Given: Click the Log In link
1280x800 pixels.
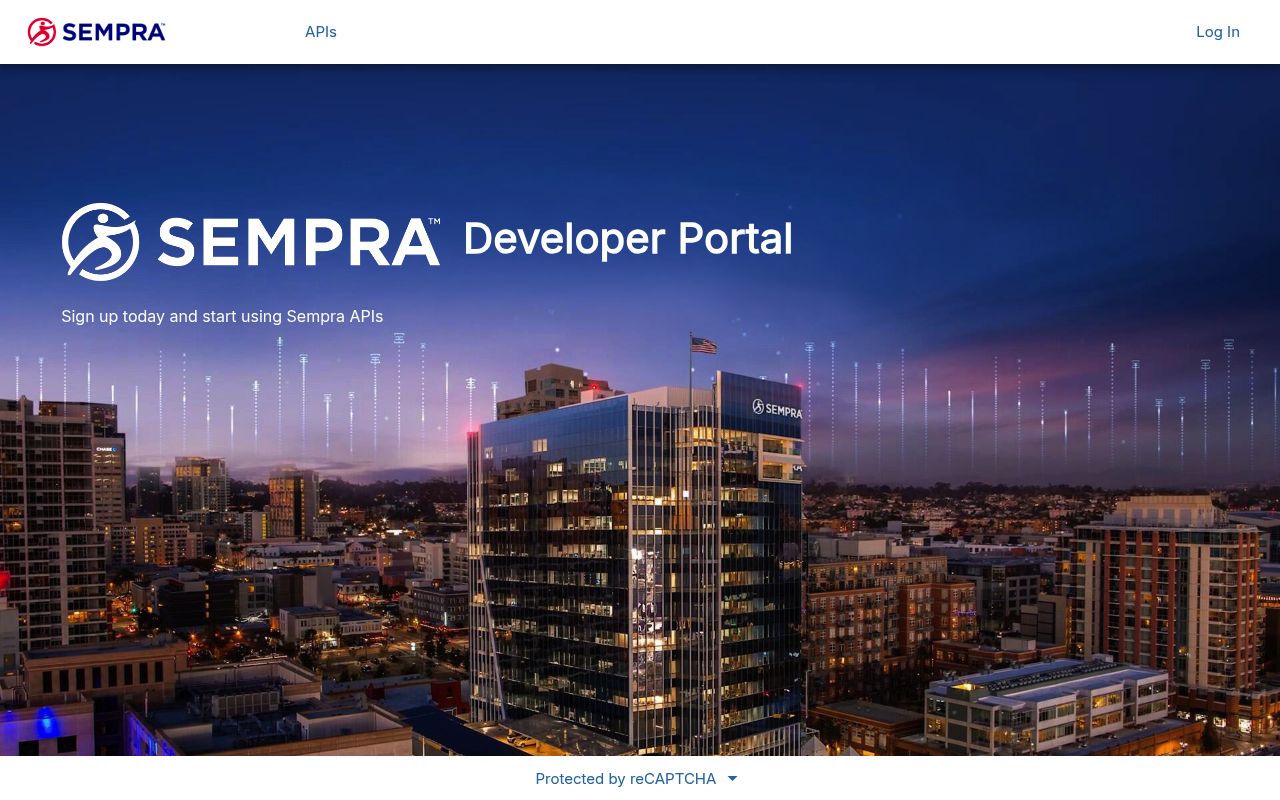Looking at the screenshot, I should 1218,32.
